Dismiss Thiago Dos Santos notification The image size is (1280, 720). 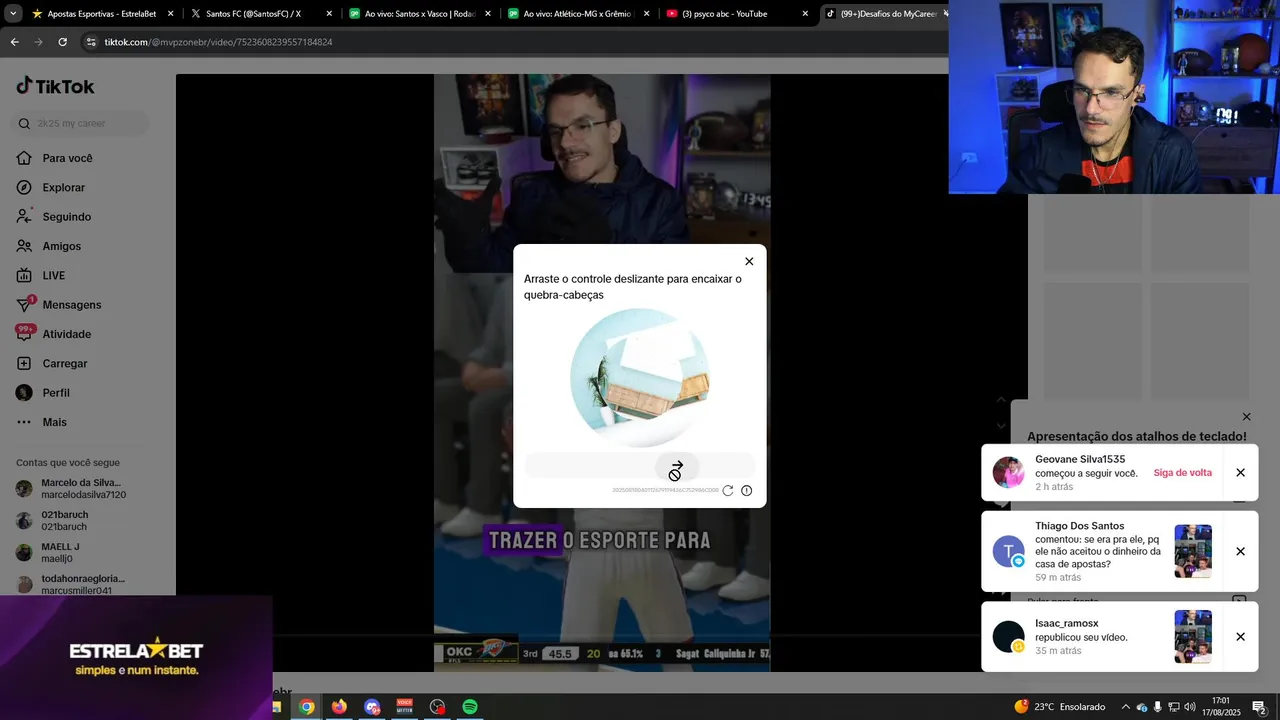pos(1240,552)
